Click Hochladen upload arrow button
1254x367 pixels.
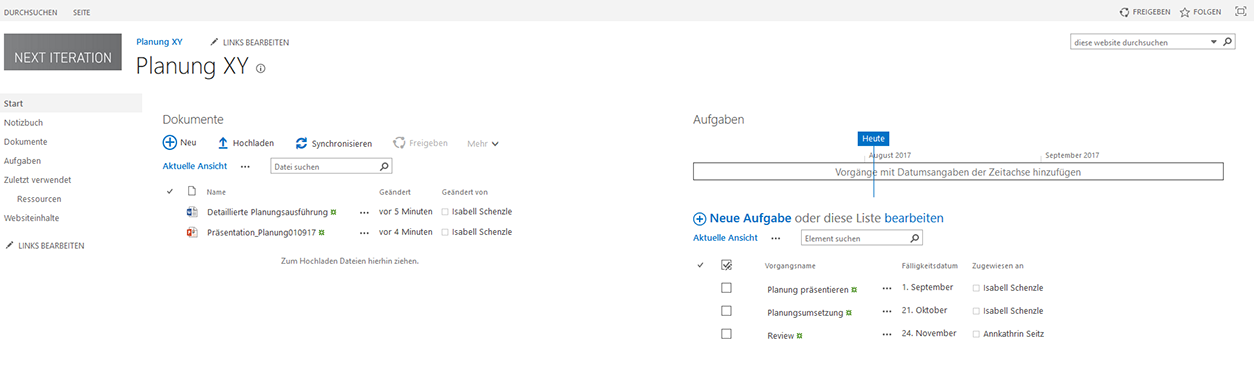point(246,143)
